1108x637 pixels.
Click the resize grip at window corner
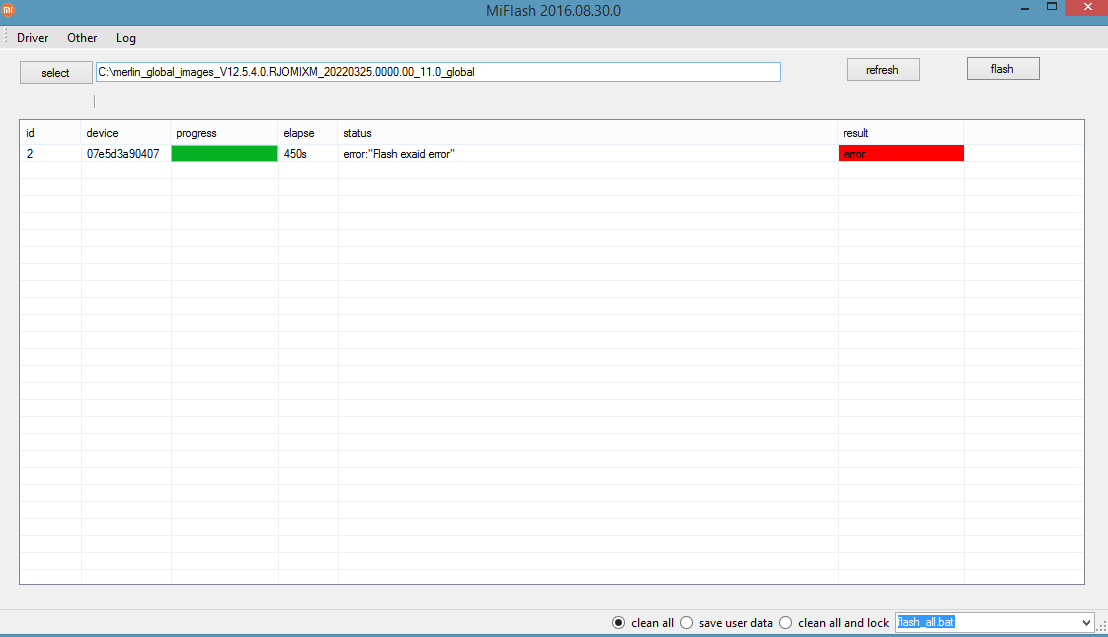pyautogui.click(x=1101, y=626)
